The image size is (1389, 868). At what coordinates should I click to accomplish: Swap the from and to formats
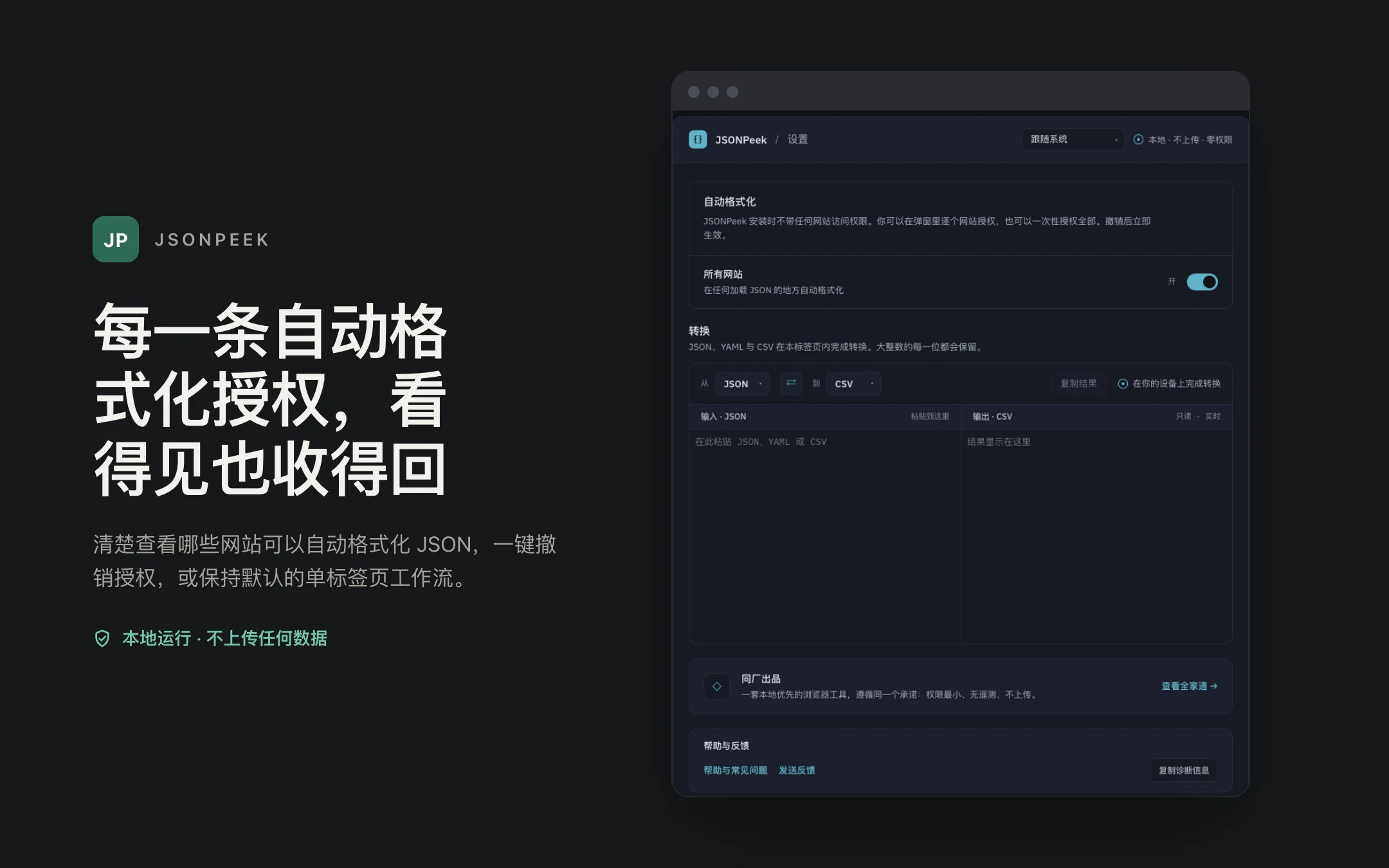[791, 383]
